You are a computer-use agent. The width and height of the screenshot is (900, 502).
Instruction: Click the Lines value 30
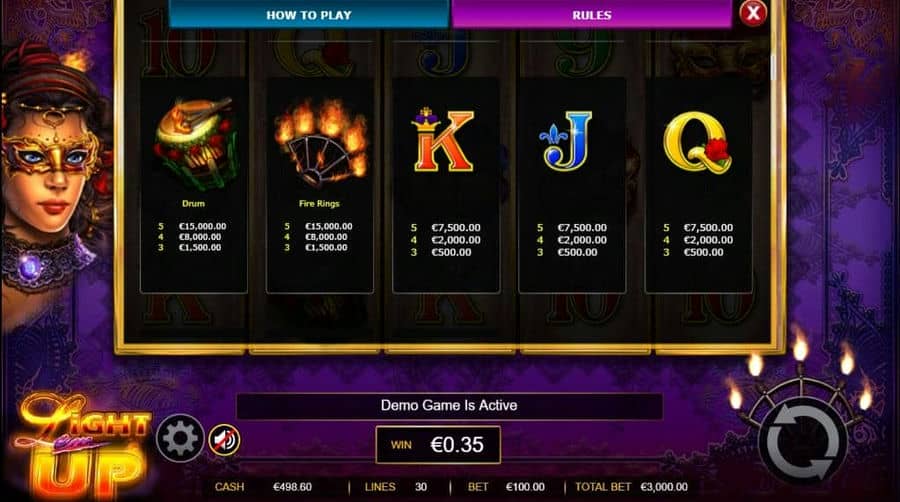[421, 487]
